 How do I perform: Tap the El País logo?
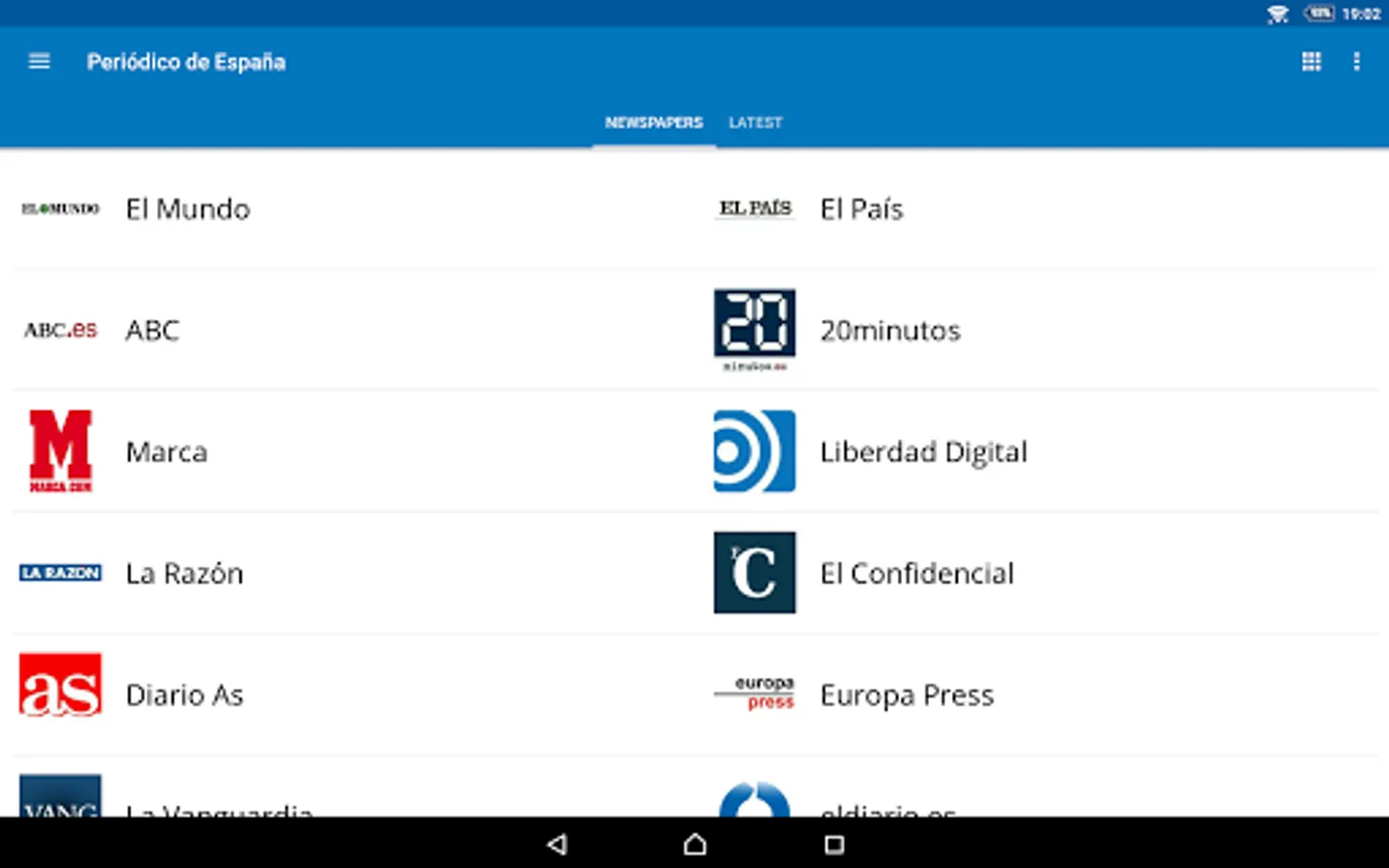pos(755,208)
